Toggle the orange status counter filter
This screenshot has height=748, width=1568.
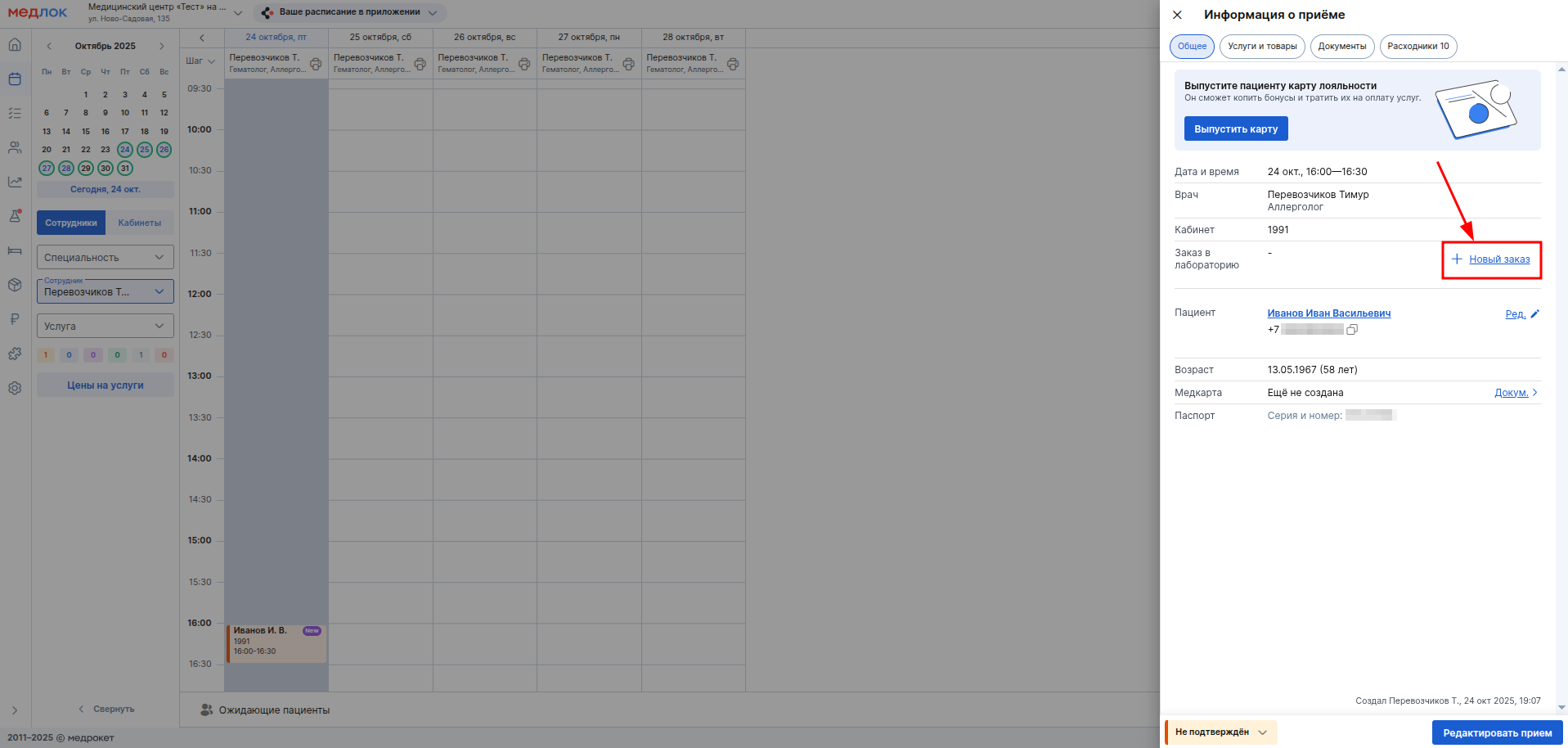46,355
